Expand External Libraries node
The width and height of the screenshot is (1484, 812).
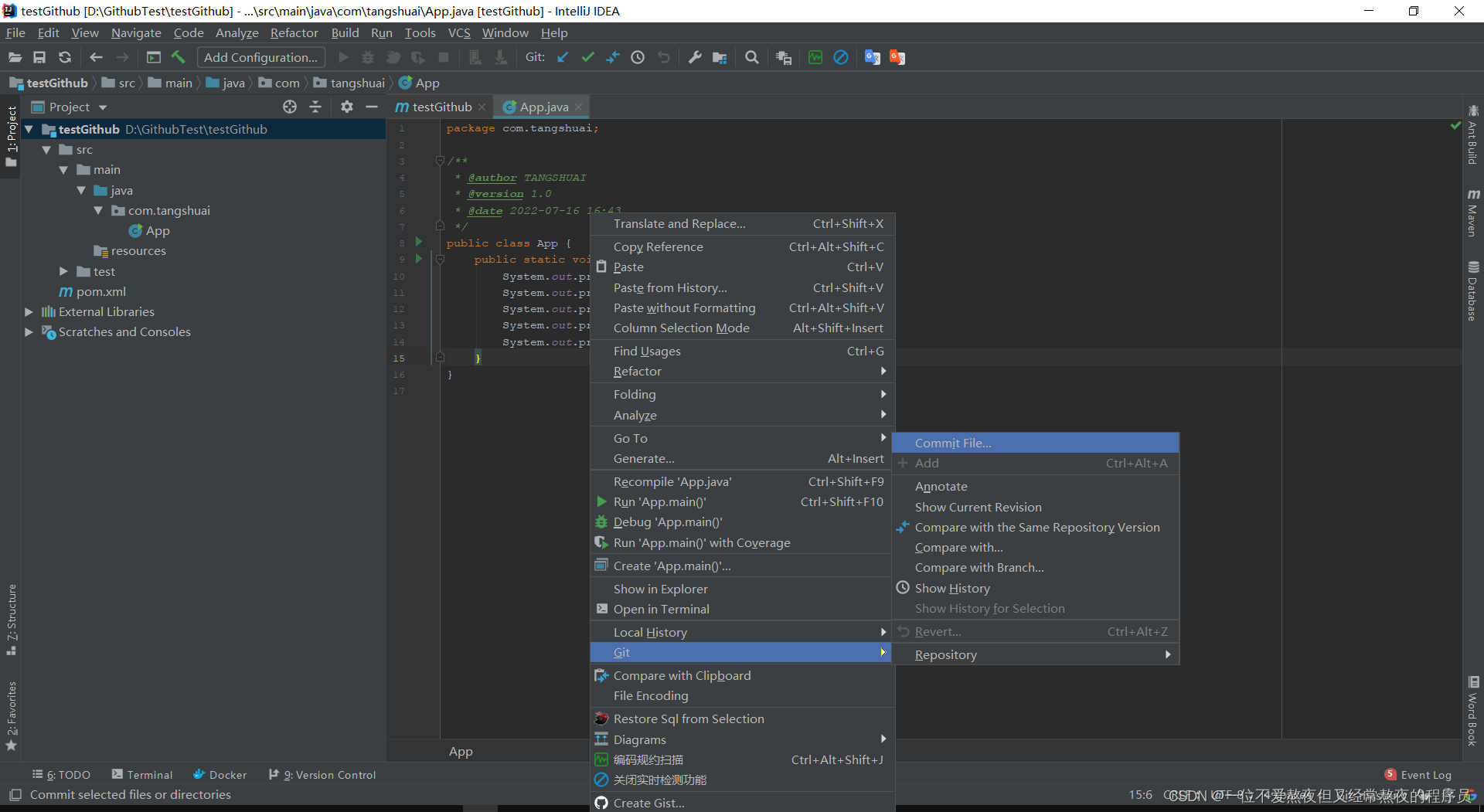(x=29, y=311)
